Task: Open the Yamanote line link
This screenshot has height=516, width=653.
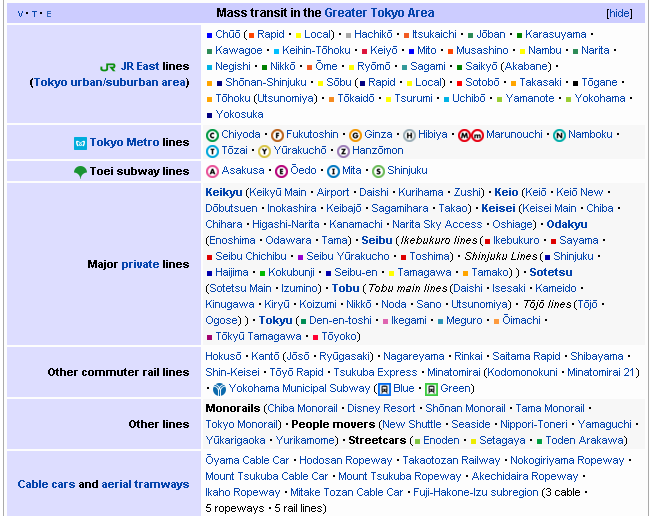Action: [530, 98]
